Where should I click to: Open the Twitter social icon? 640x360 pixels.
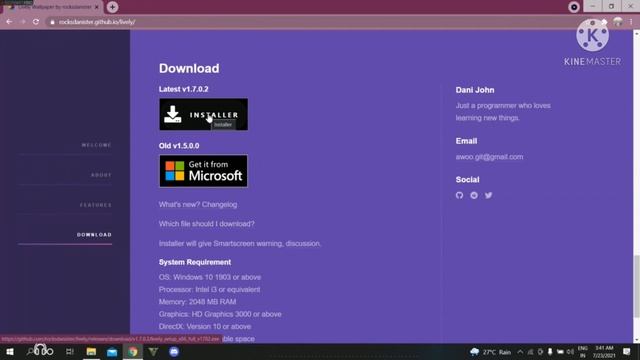[489, 195]
